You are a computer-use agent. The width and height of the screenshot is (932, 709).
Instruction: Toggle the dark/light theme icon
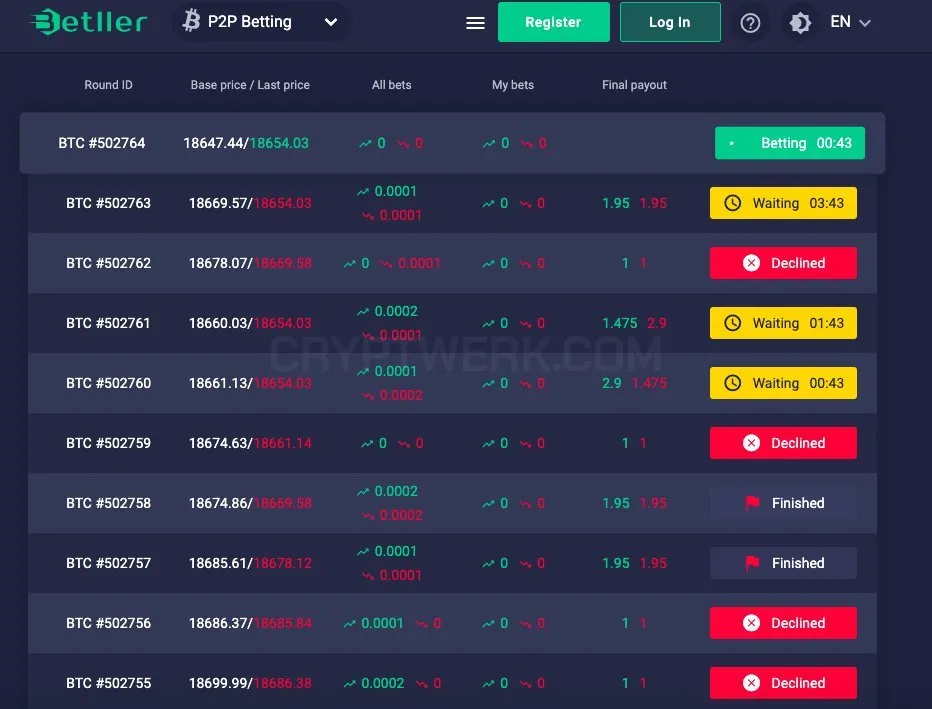tap(800, 23)
